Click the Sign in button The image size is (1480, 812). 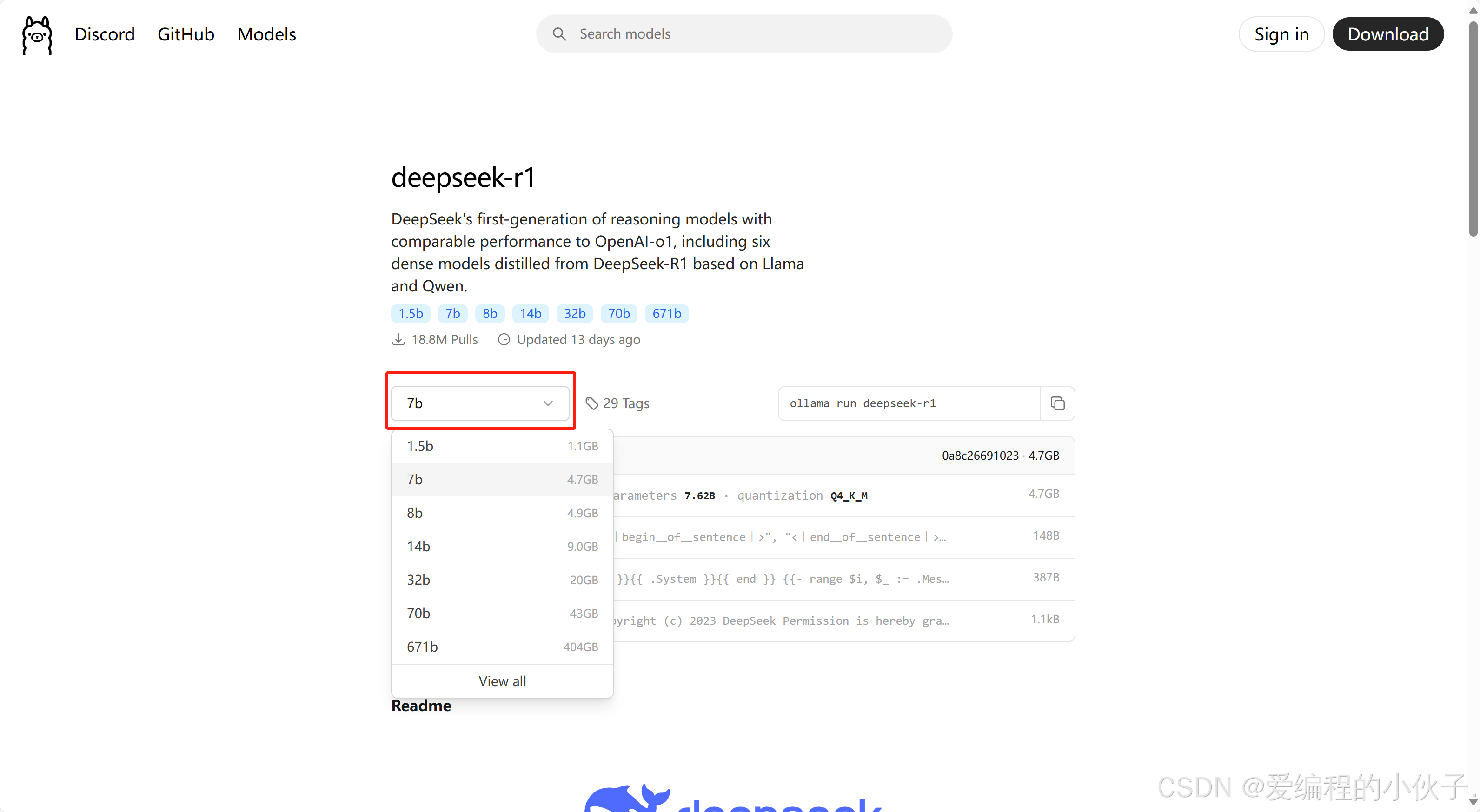[x=1282, y=34]
